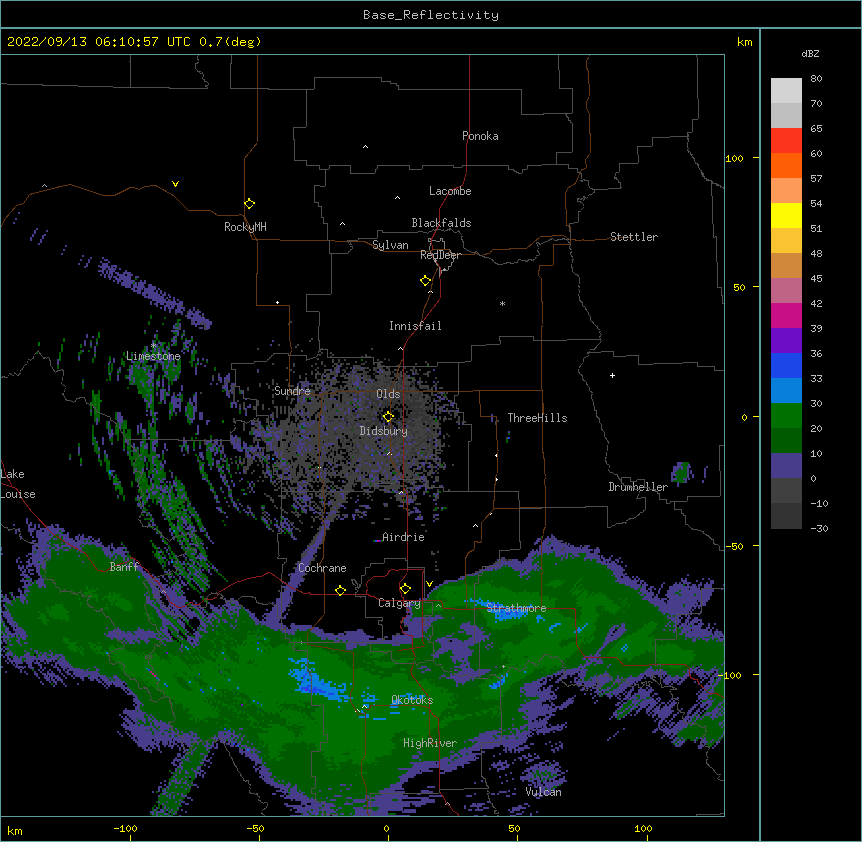Pick the bright green 30 dBZ legend swatch
Viewport: 862px width, 842px height.
tap(786, 416)
